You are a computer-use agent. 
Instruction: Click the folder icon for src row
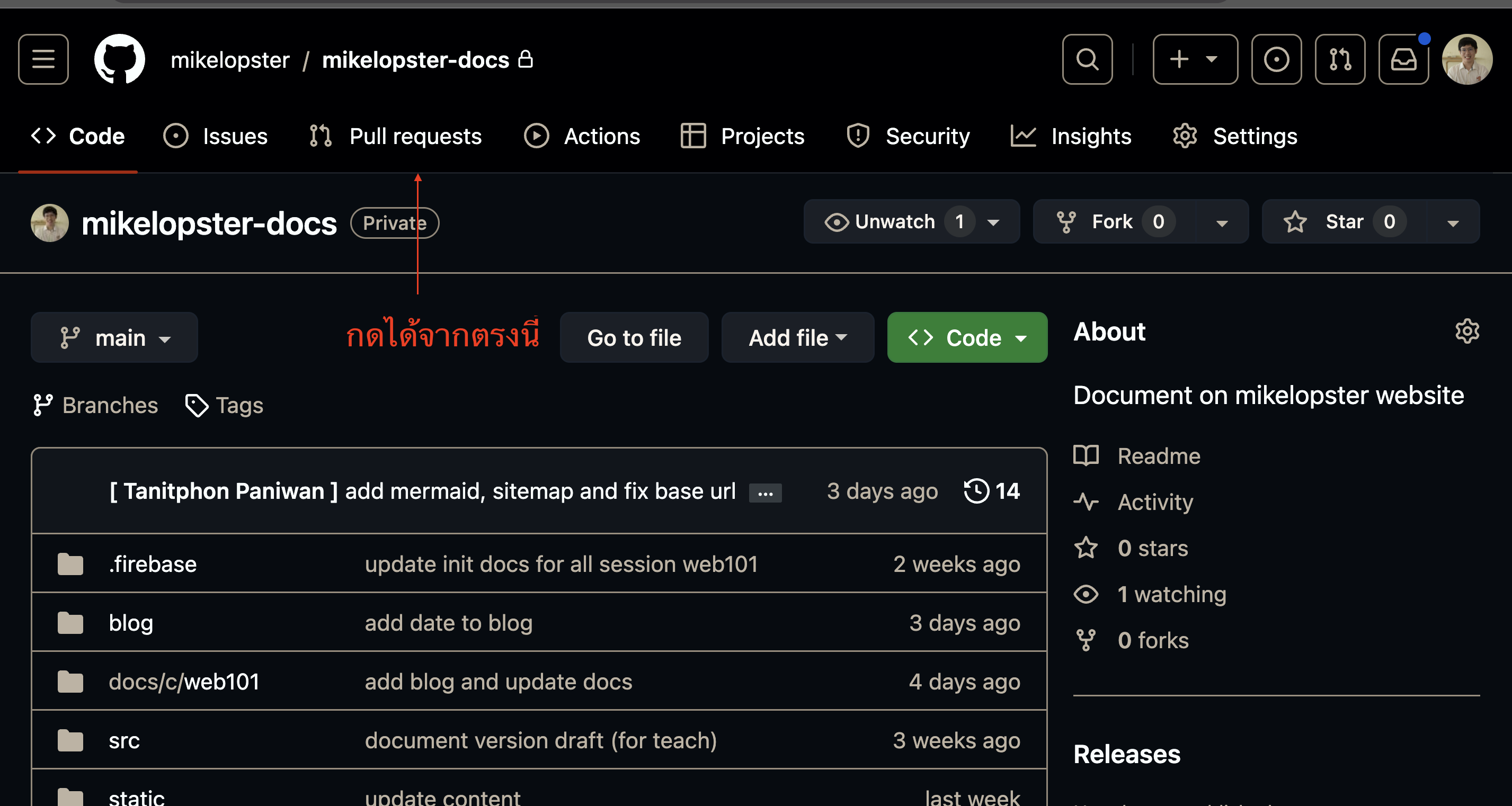coord(70,740)
